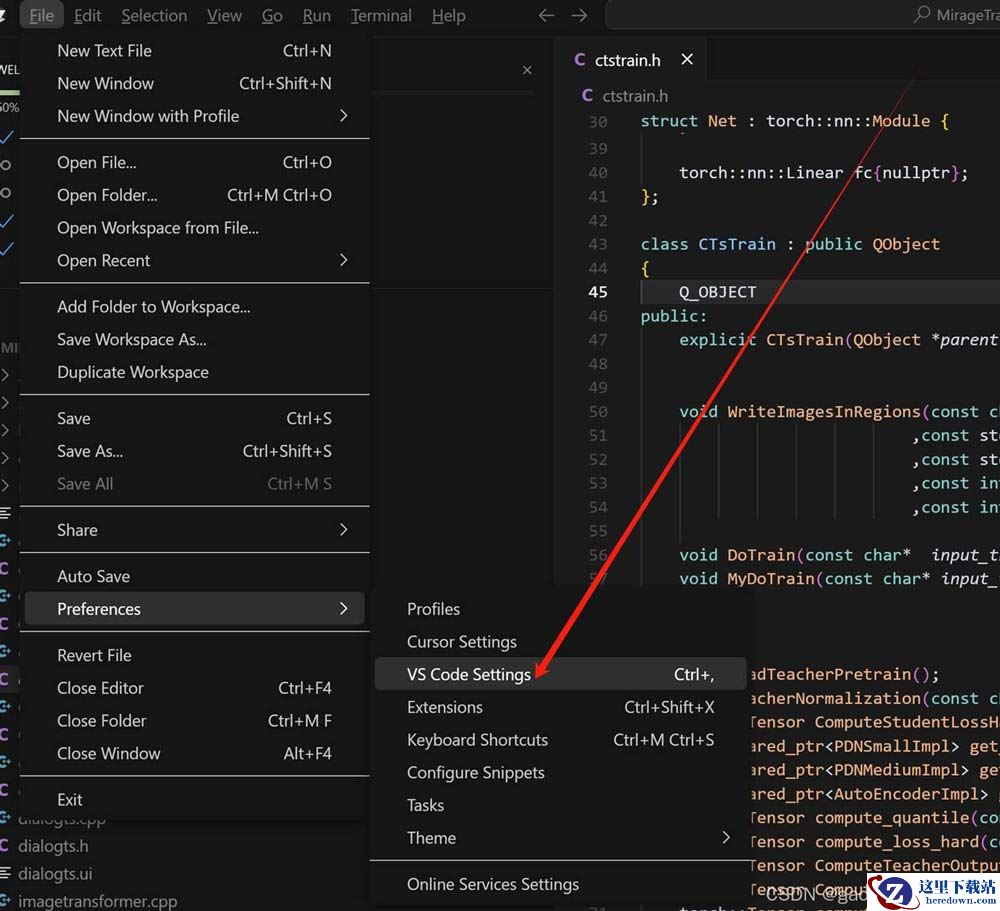The width and height of the screenshot is (1000, 911).
Task: Select the ctstrain.h editor tab
Action: [x=630, y=60]
